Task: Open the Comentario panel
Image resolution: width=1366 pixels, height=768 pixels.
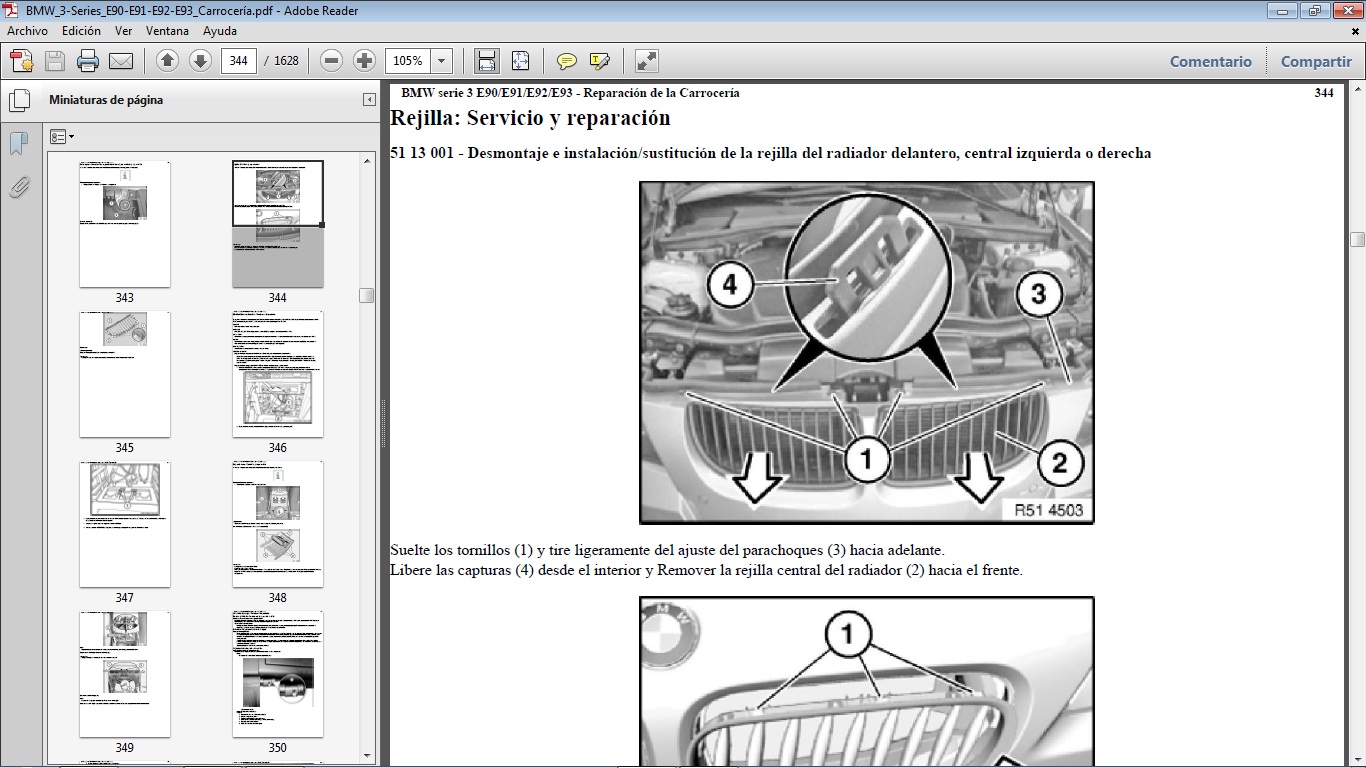Action: point(1210,61)
